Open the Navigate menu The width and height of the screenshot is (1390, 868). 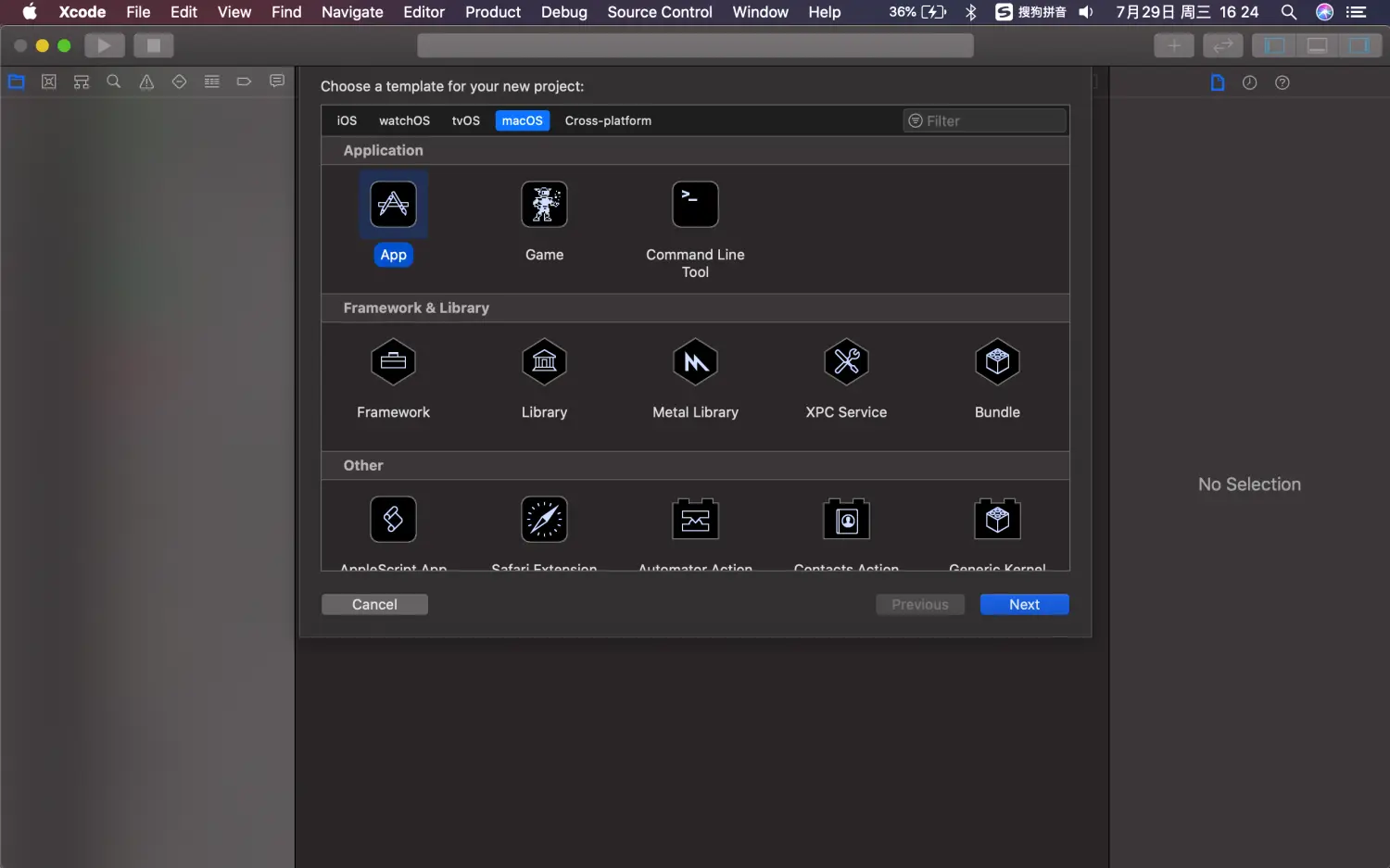[352, 12]
